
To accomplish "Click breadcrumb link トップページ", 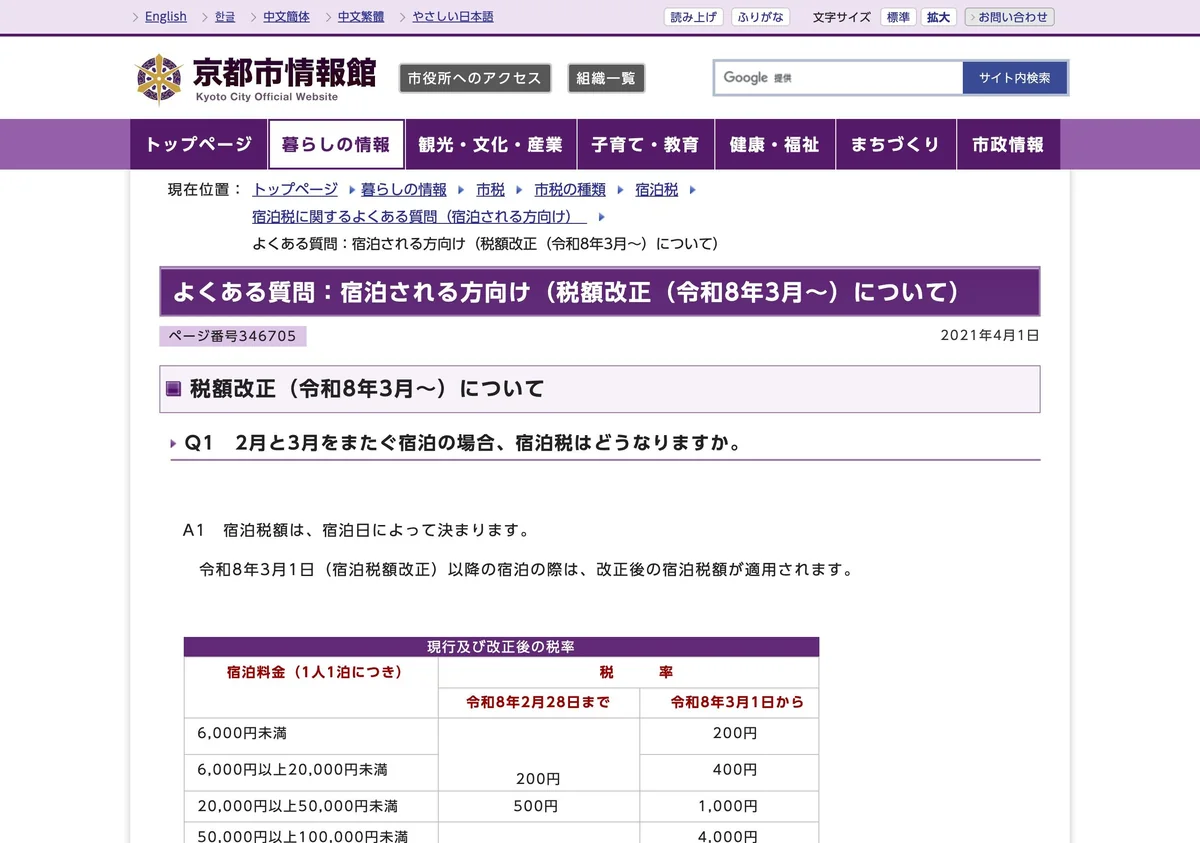I will 295,189.
